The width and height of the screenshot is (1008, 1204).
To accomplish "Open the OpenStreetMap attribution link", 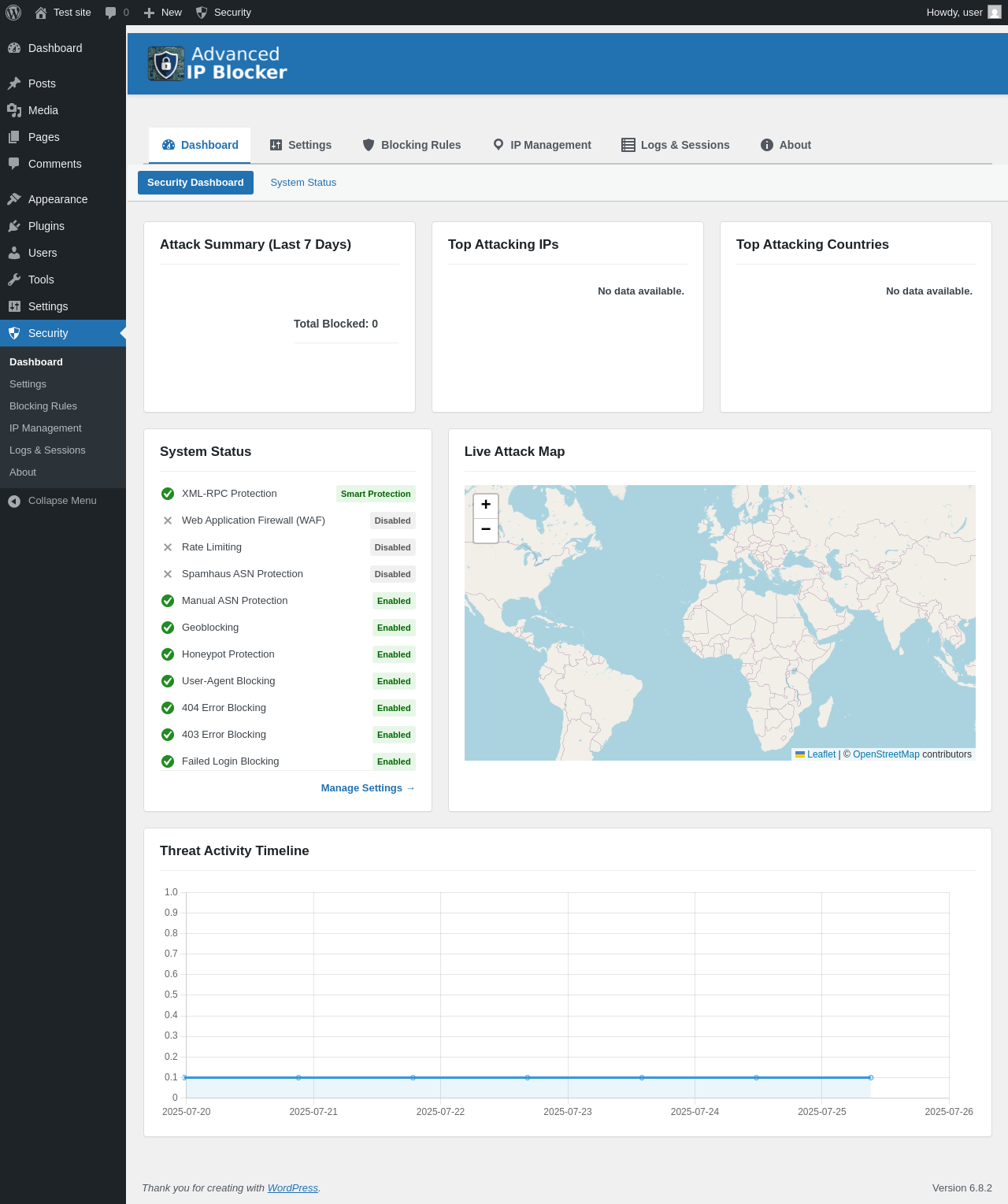I will 886,754.
